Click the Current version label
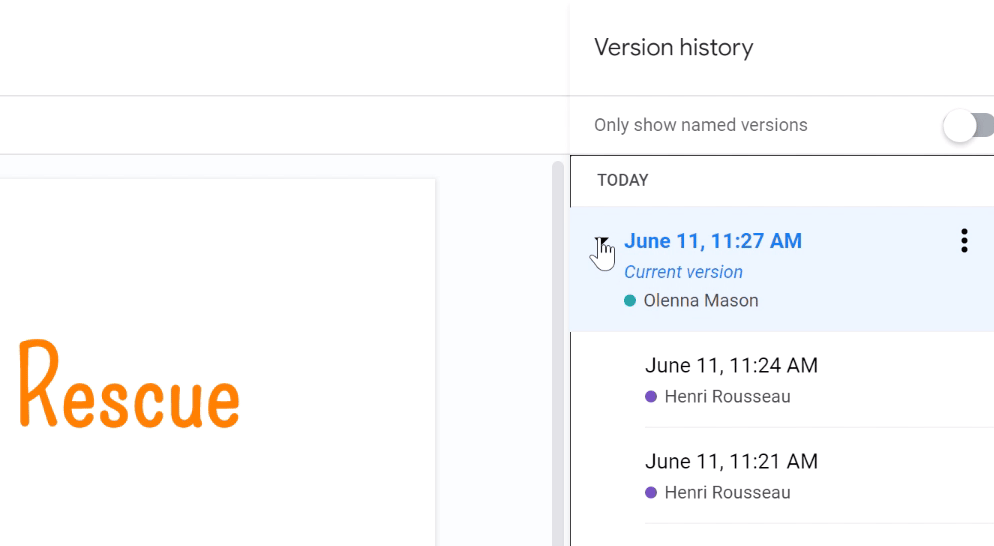This screenshot has width=994, height=546. (683, 272)
